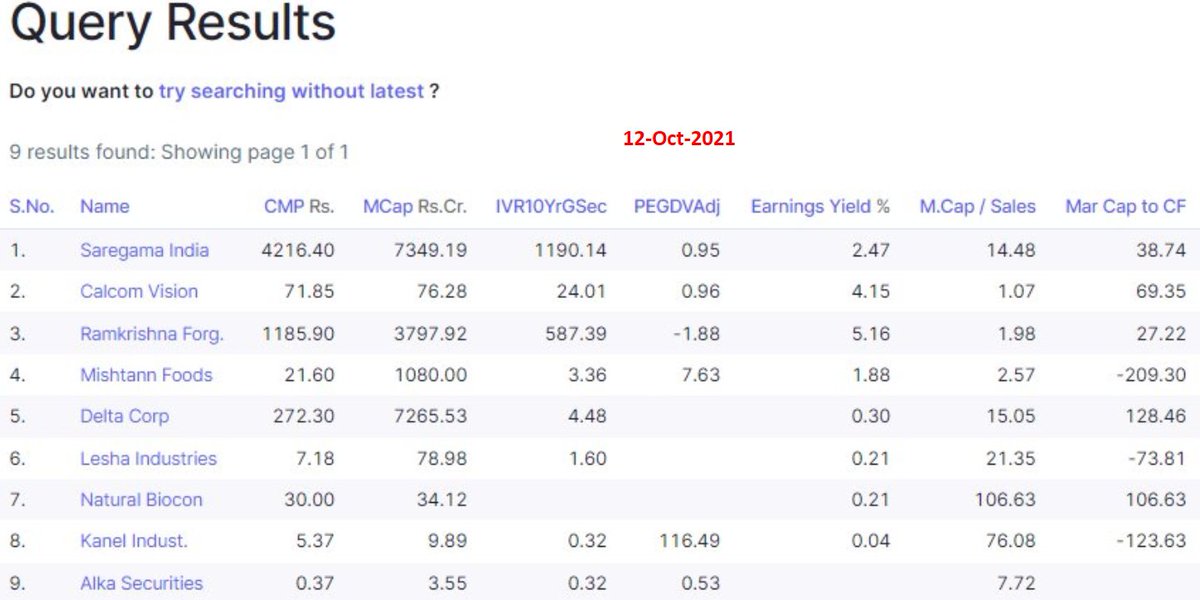The image size is (1200, 600).
Task: Select Saregama India CMP value 4216.40
Action: (x=298, y=250)
